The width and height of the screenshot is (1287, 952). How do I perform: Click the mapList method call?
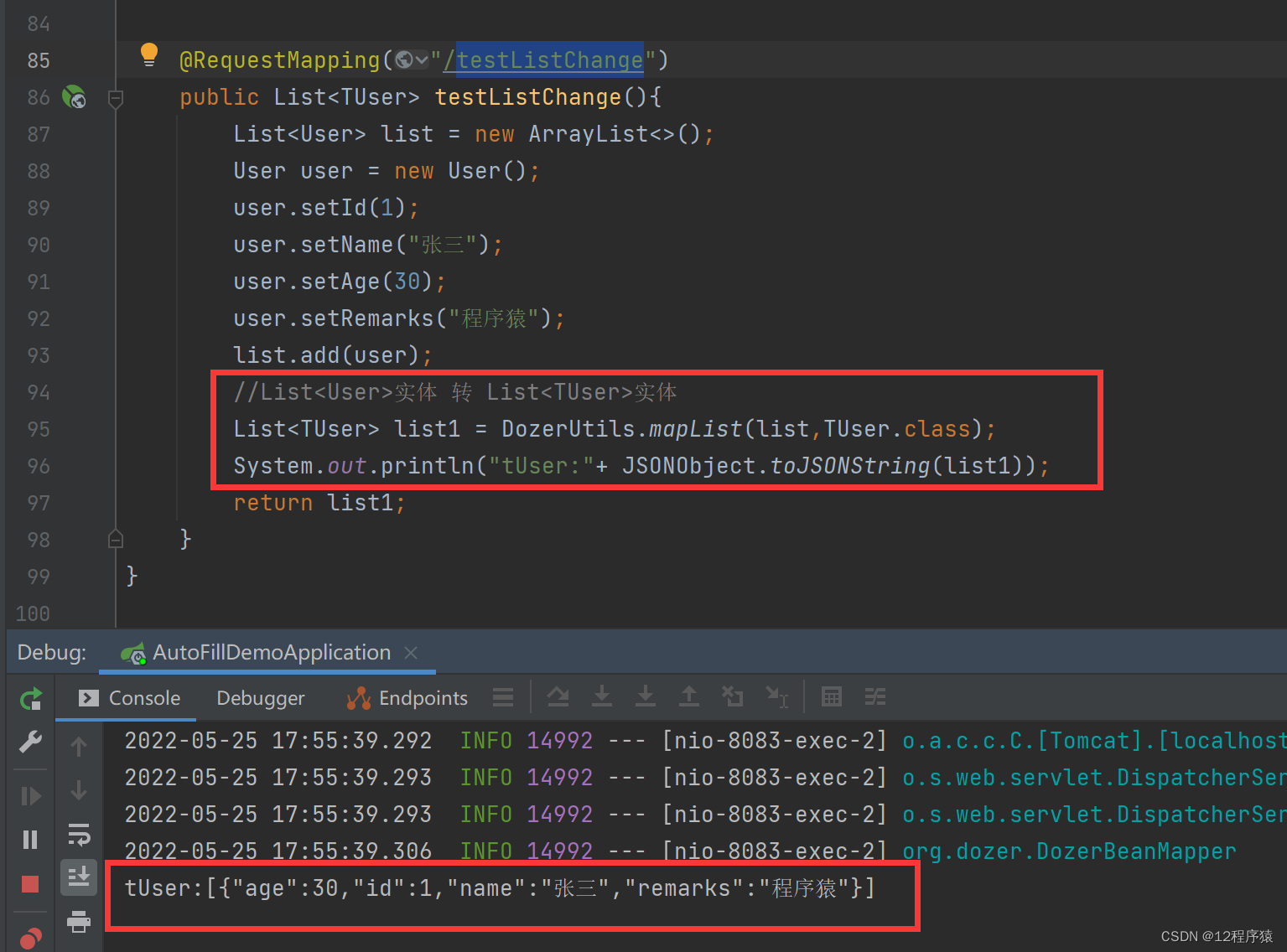coord(696,429)
